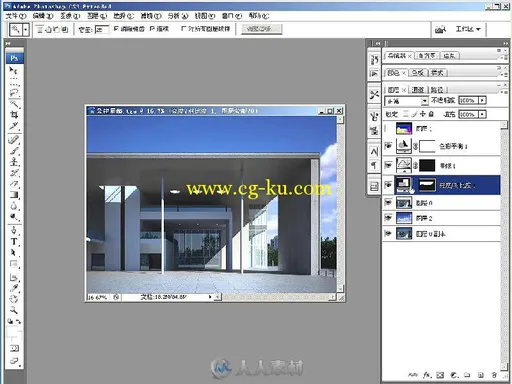
Task: Open the collapsed Paragraph panel icon
Action: 374,165
